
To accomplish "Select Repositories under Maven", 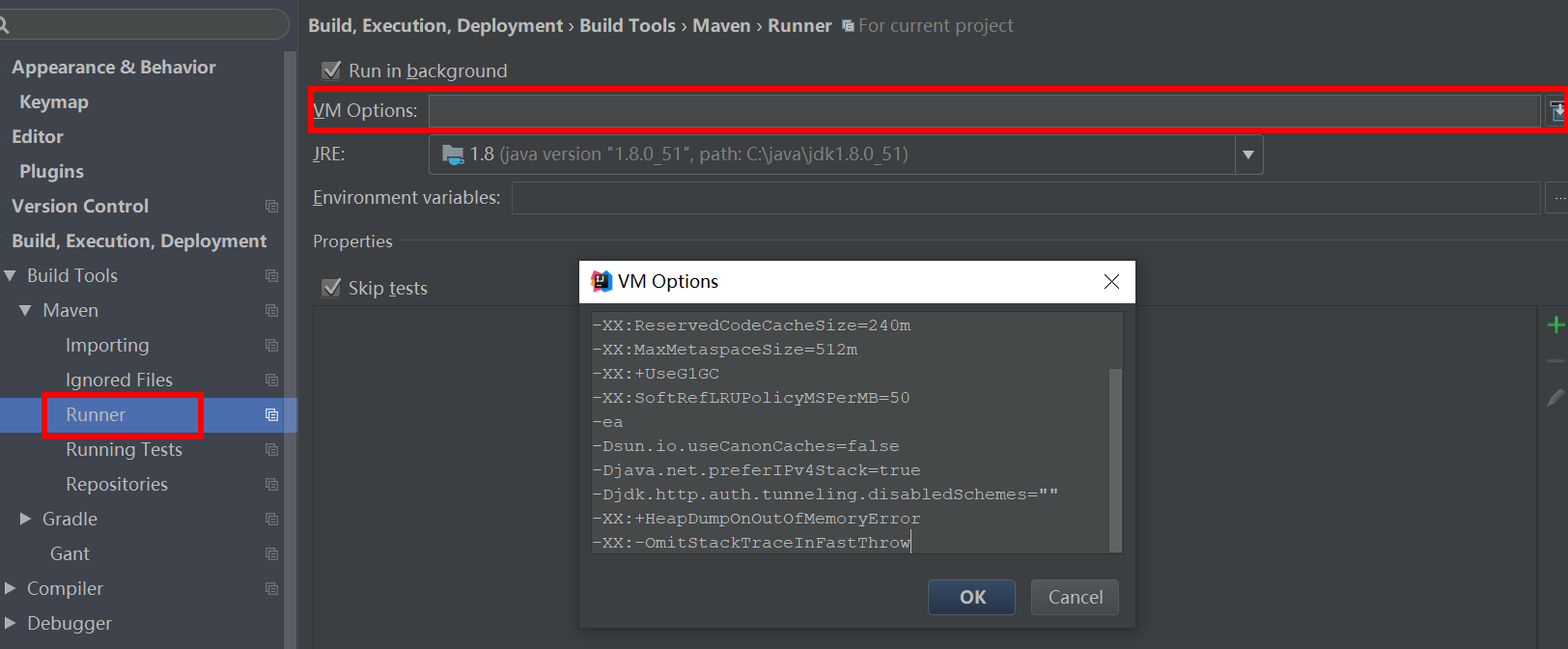I will pos(117,484).
